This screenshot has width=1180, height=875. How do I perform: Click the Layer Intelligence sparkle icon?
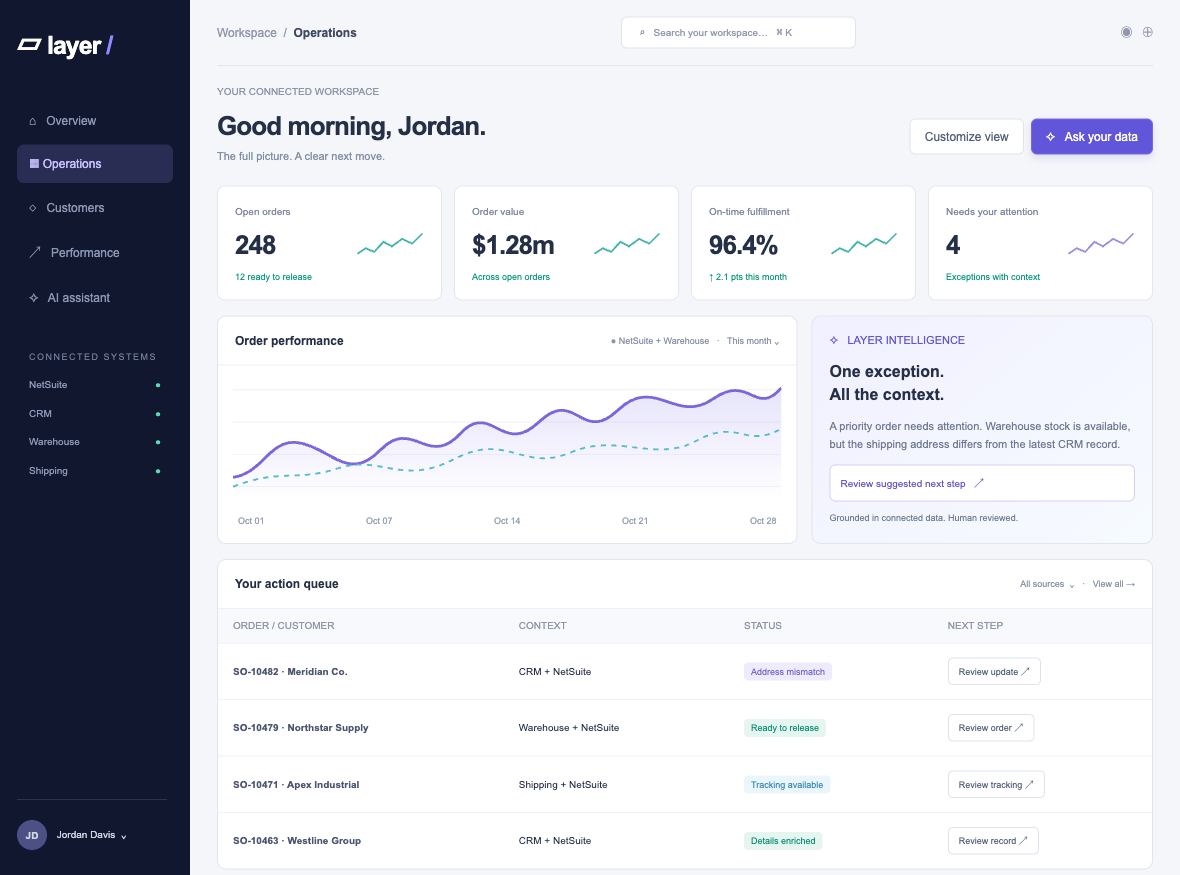pyautogui.click(x=834, y=340)
